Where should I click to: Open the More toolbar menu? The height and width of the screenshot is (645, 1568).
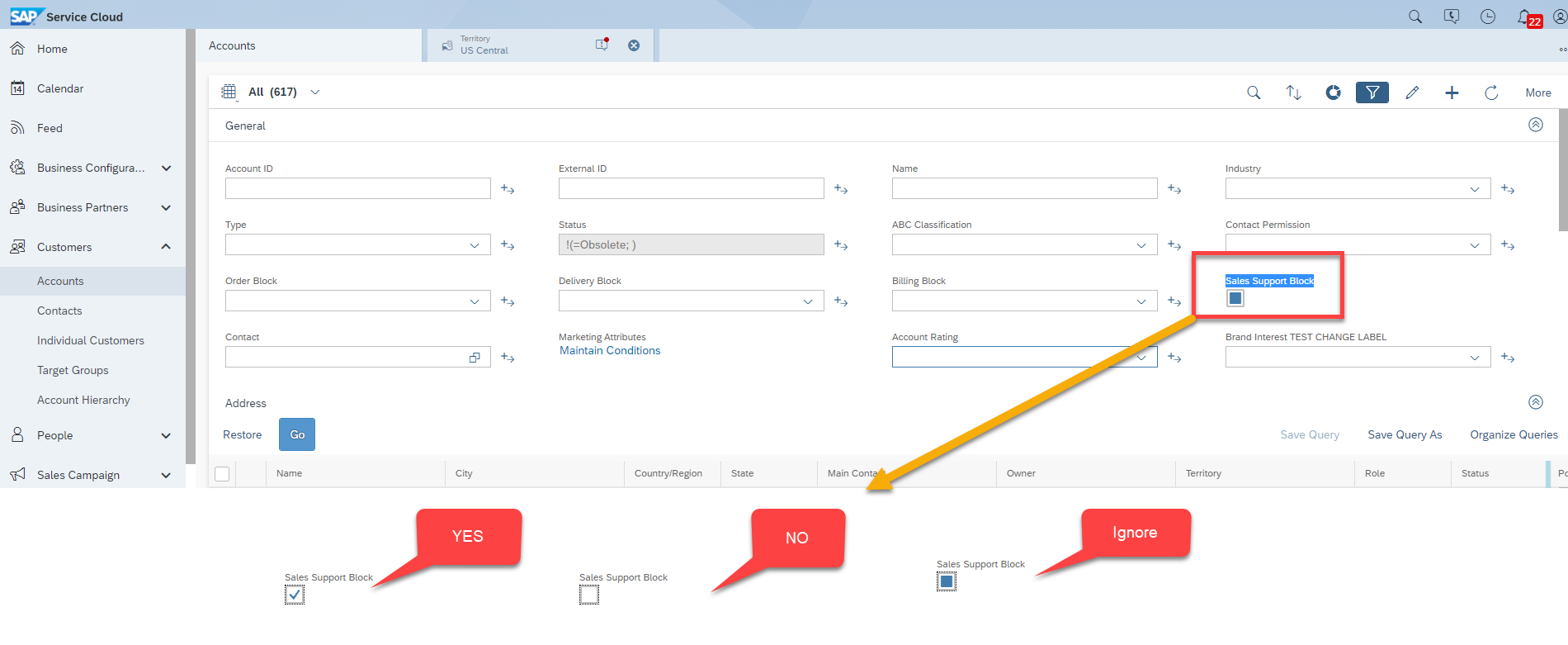1538,92
